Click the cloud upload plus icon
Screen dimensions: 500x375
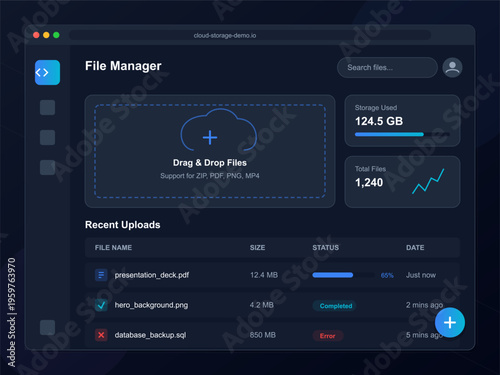click(x=210, y=137)
